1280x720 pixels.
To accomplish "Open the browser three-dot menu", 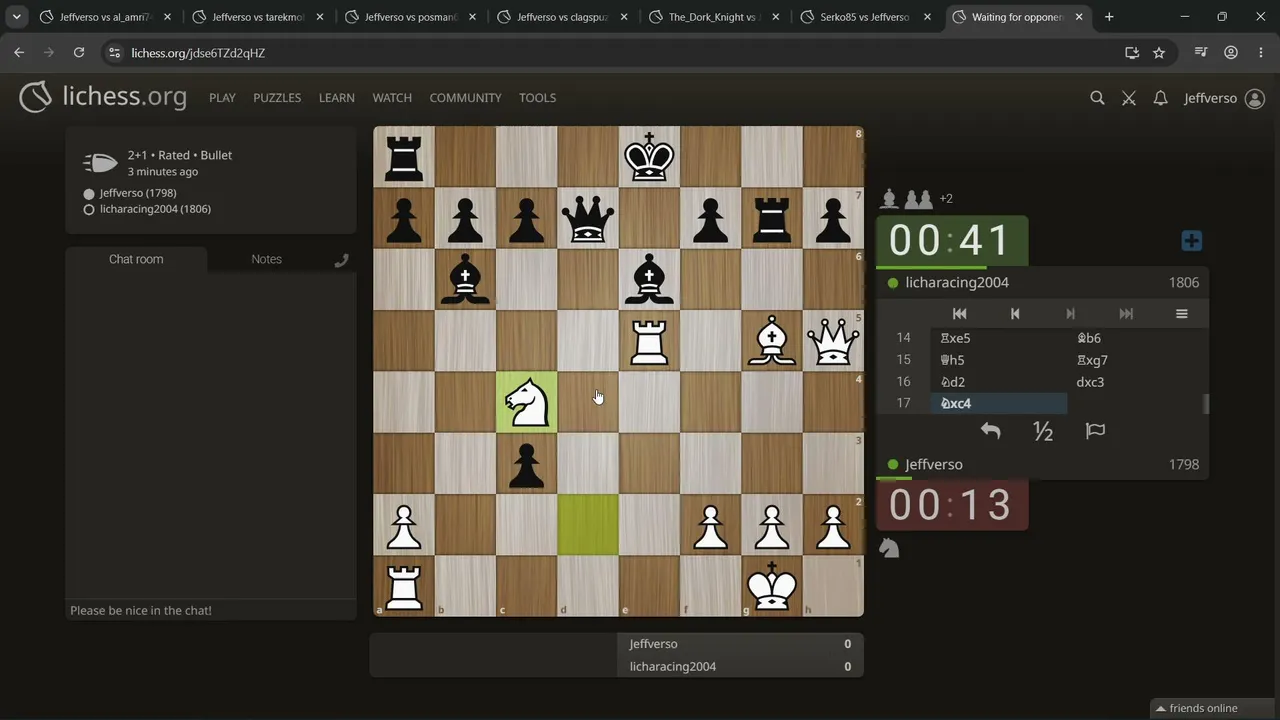I will coord(1260,53).
